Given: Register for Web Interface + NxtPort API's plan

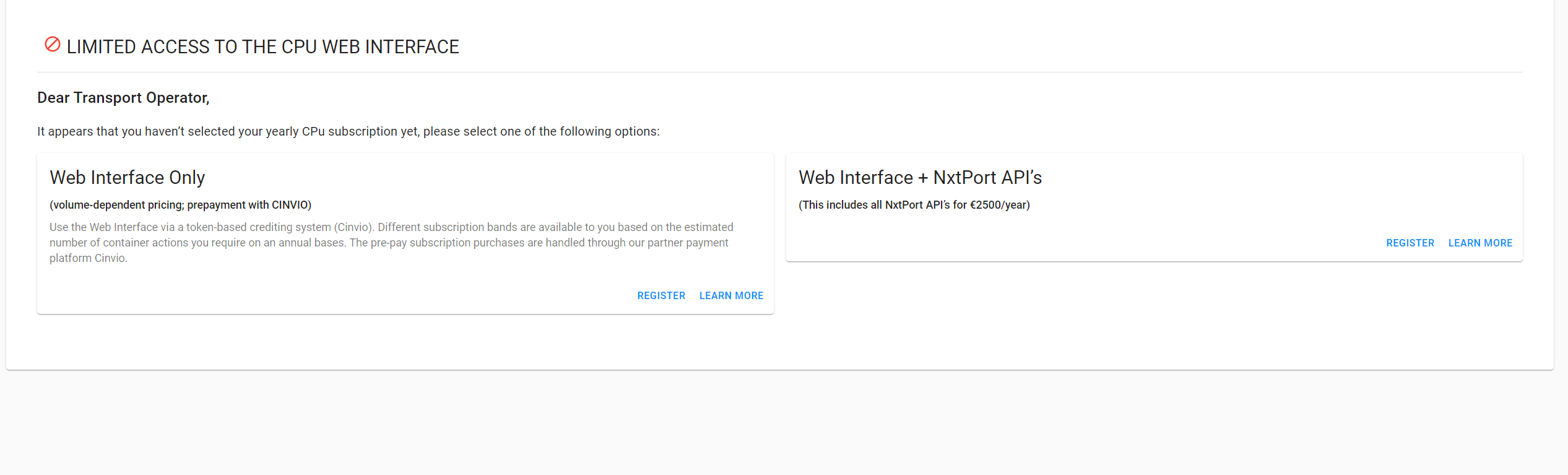Looking at the screenshot, I should [1410, 243].
